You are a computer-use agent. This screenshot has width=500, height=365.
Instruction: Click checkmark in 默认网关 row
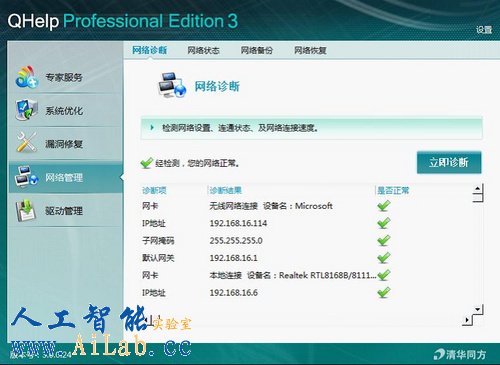[x=384, y=258]
